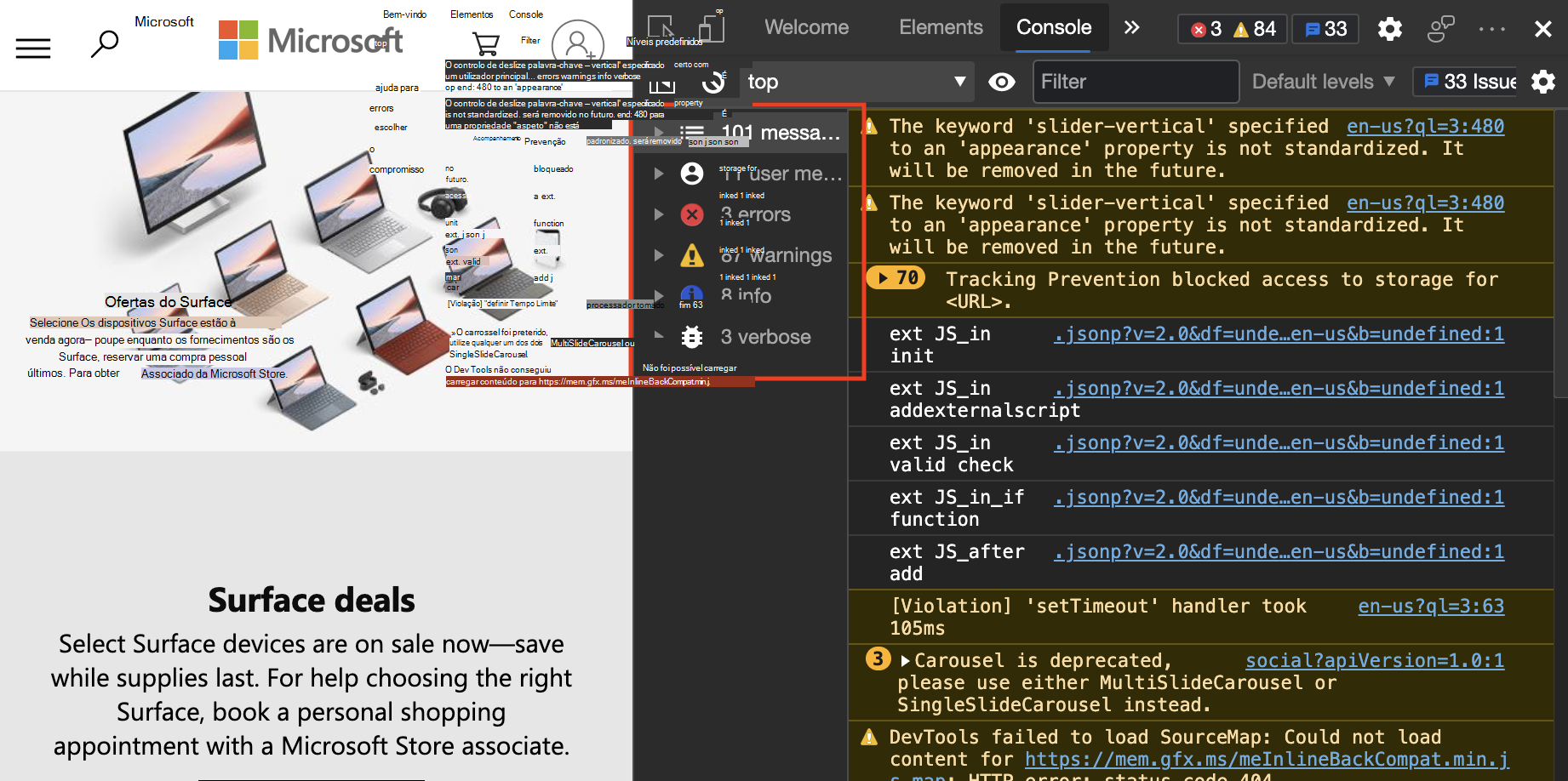Click the Microsoft logo
Image resolution: width=1568 pixels, height=781 pixels.
pyautogui.click(x=311, y=40)
